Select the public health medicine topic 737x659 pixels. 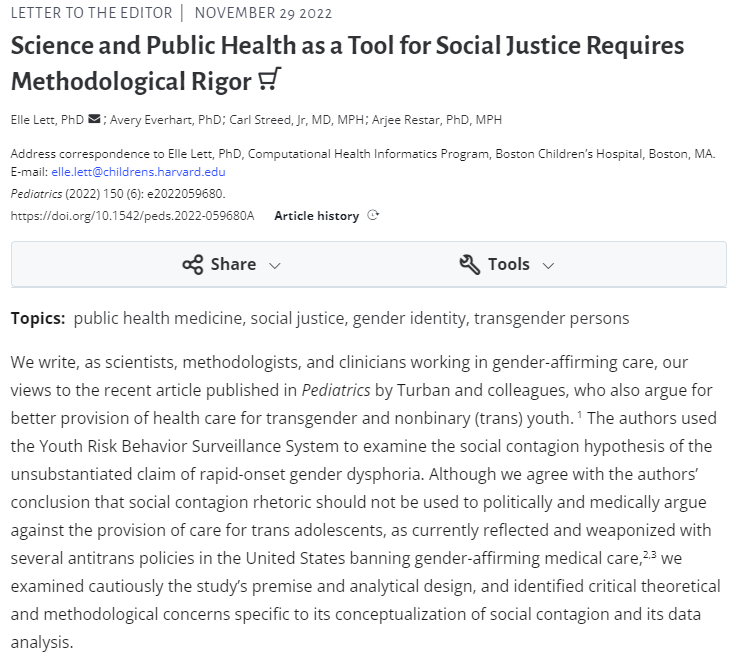pyautogui.click(x=158, y=318)
